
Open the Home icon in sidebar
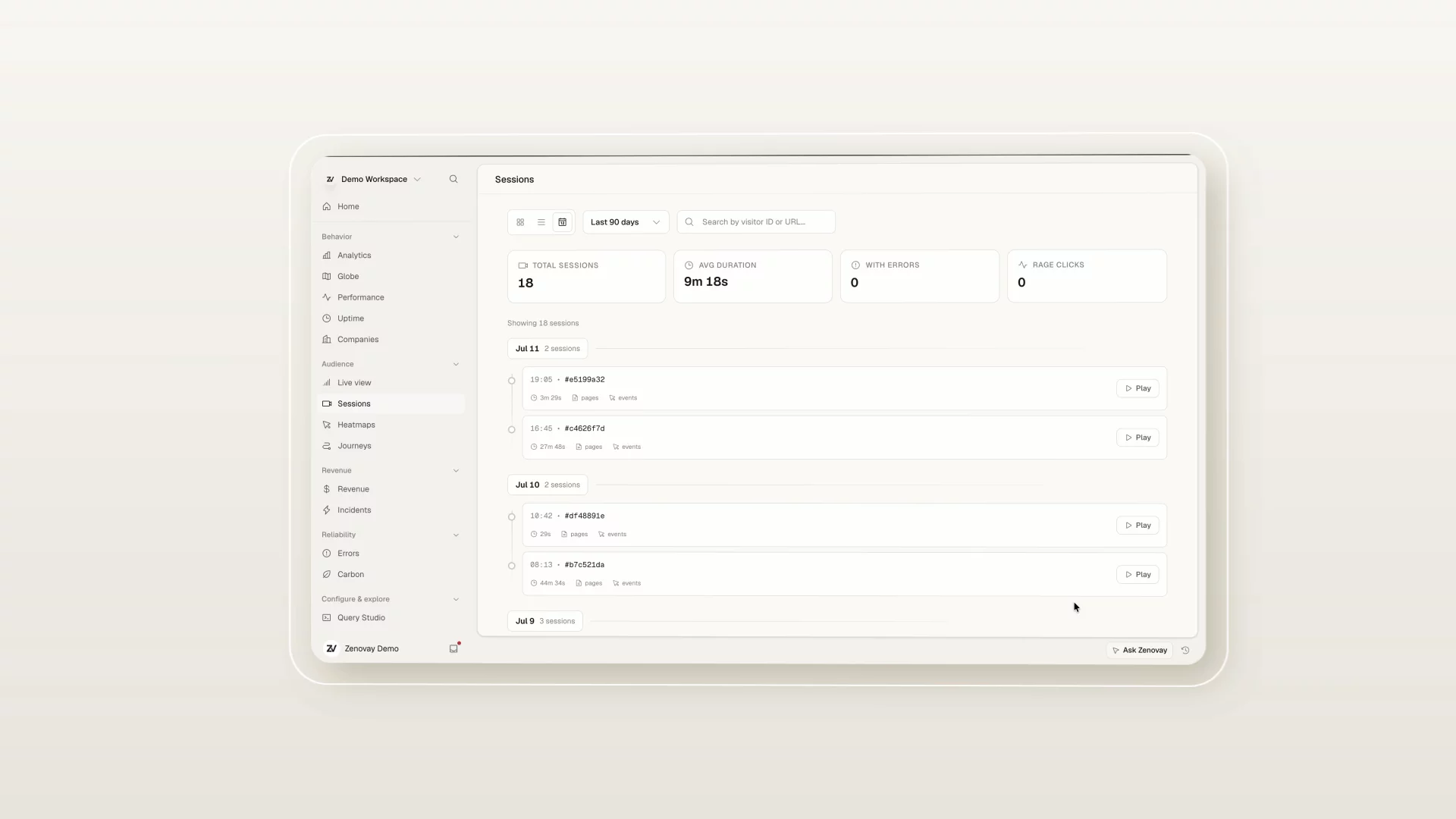click(326, 206)
